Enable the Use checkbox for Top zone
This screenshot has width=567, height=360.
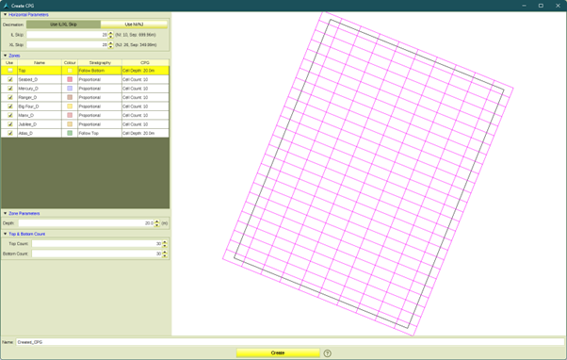(x=10, y=70)
